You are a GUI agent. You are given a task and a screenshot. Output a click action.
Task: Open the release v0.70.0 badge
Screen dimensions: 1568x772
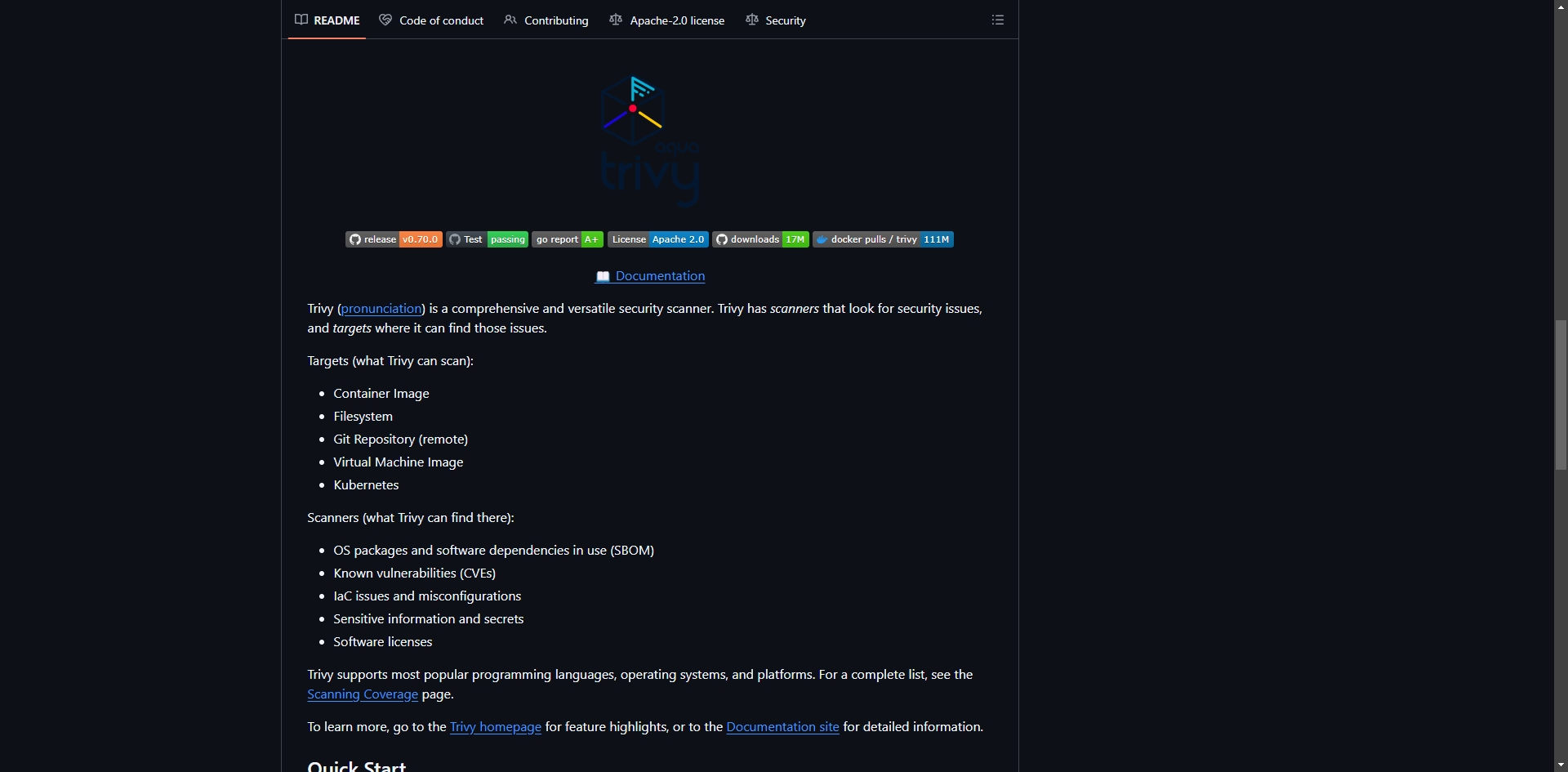click(x=394, y=239)
